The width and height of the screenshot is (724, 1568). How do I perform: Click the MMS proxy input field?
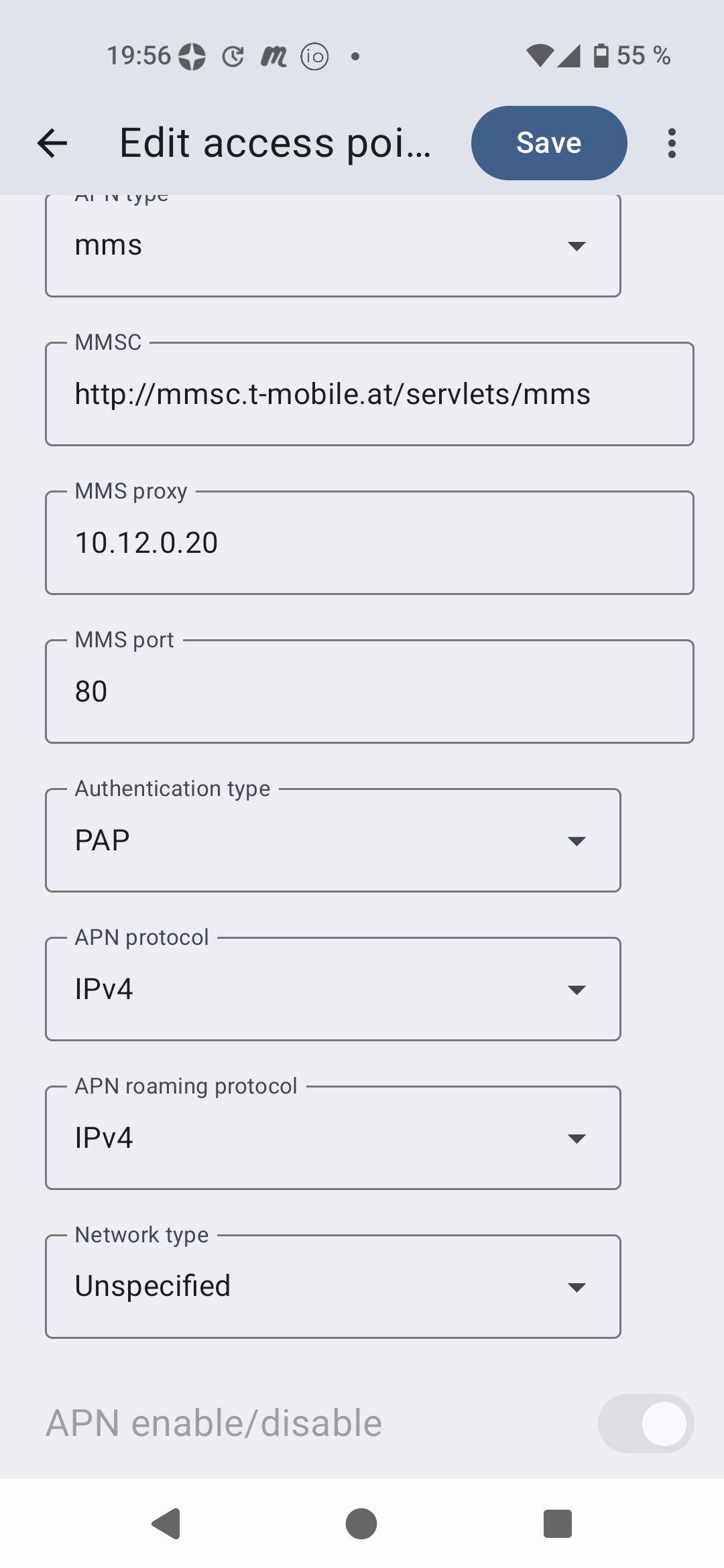[369, 543]
